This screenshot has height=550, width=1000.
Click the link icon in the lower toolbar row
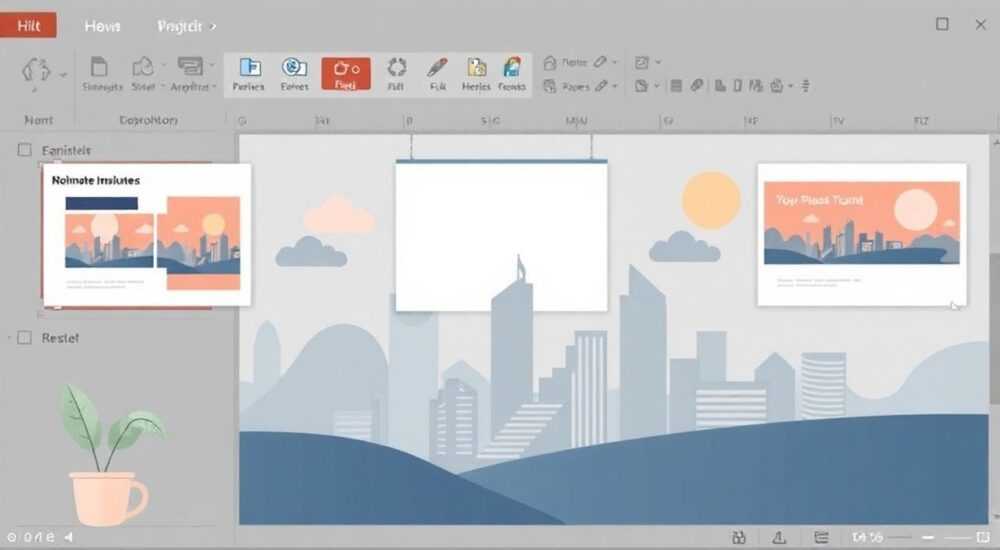tap(697, 85)
